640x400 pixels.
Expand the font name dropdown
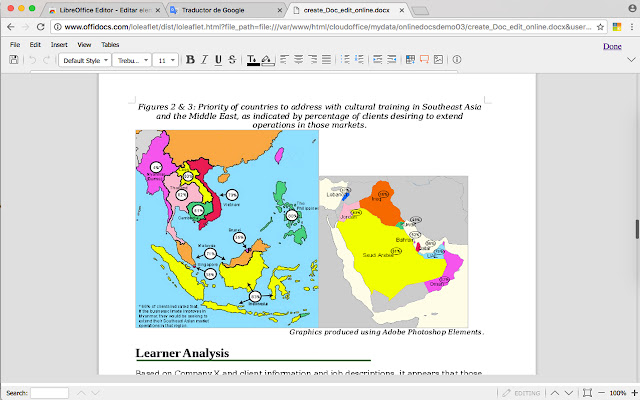tap(130, 61)
